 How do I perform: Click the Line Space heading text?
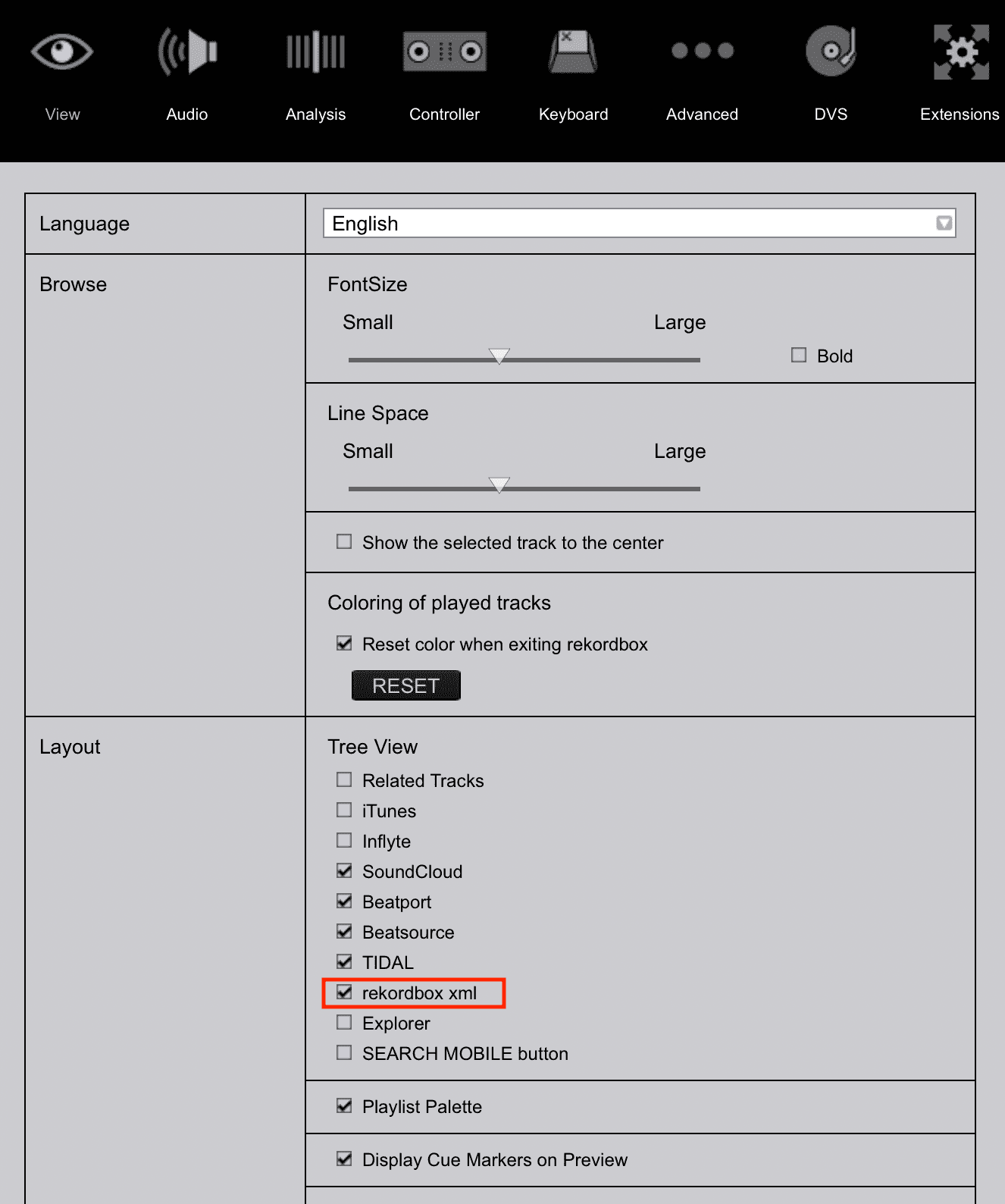click(378, 414)
